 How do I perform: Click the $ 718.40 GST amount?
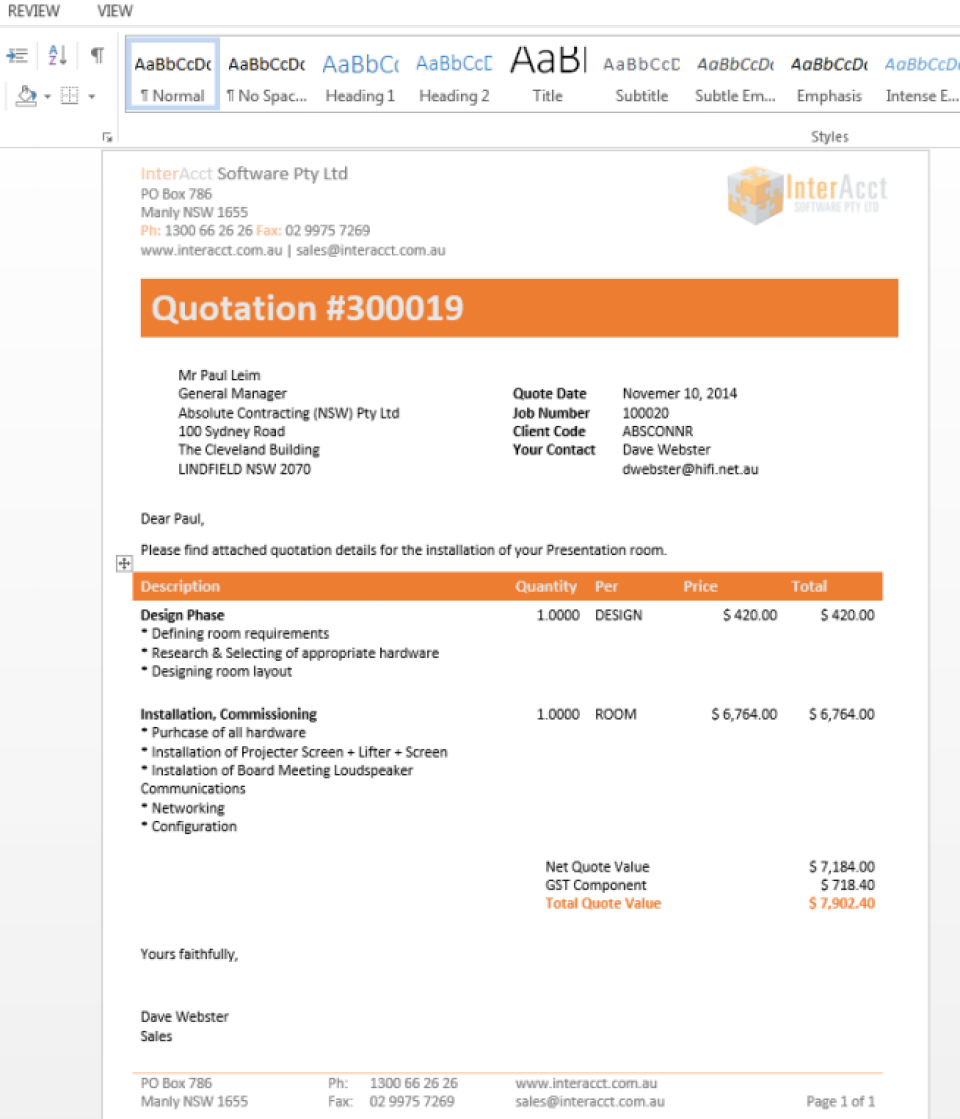(847, 886)
